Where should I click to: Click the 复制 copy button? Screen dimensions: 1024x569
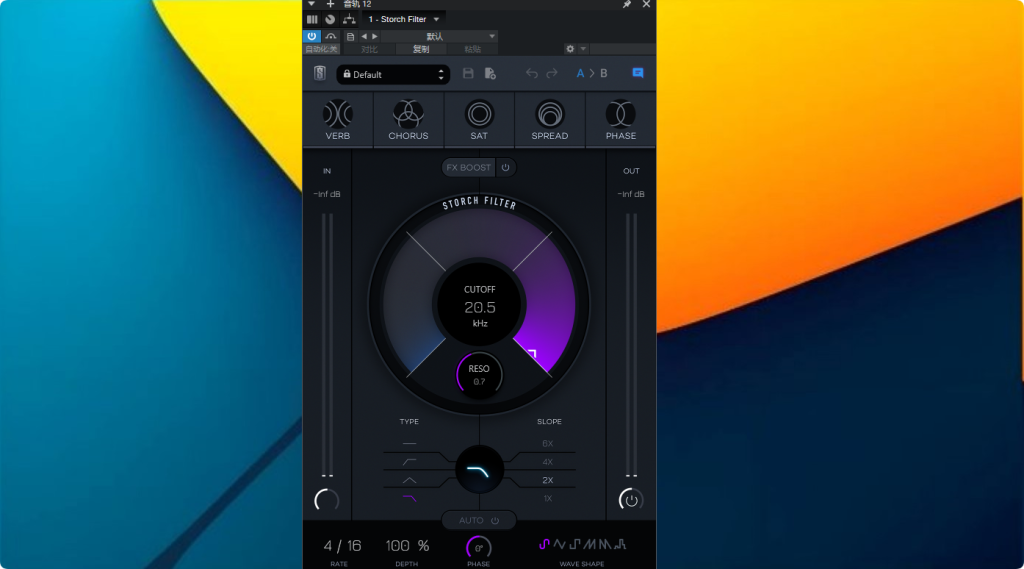[421, 50]
